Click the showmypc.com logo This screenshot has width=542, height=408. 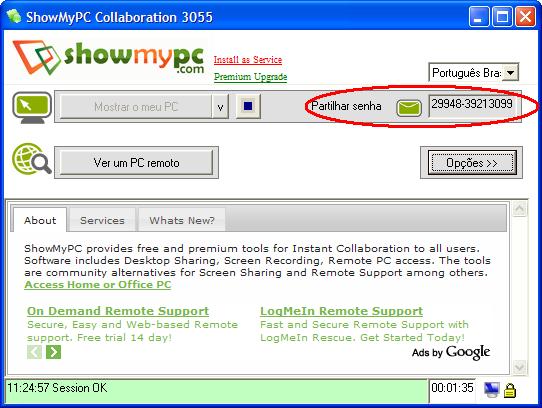tap(109, 57)
